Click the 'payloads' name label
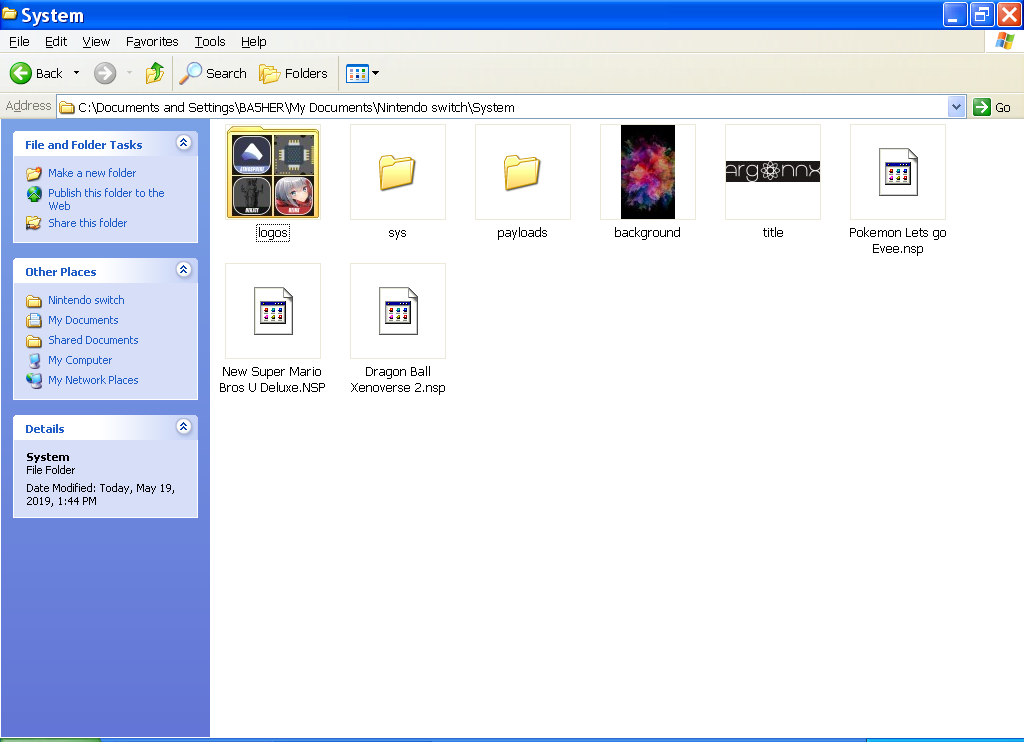Viewport: 1024px width, 742px height. 522,233
